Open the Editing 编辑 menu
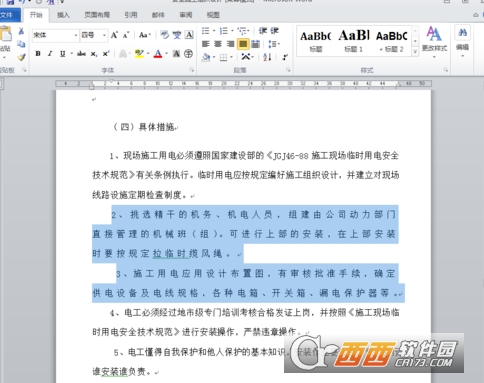Screen dimensions: 484x383 (462, 41)
